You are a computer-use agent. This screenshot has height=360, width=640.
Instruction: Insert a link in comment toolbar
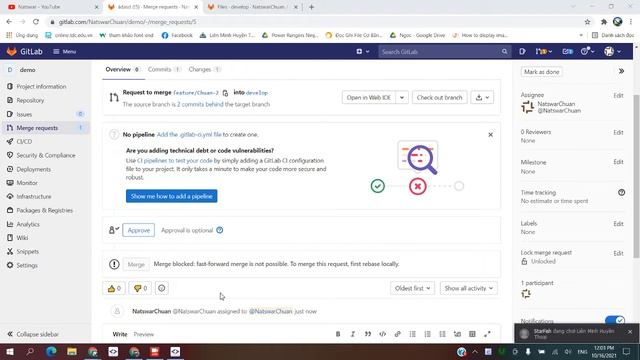pos(398,334)
